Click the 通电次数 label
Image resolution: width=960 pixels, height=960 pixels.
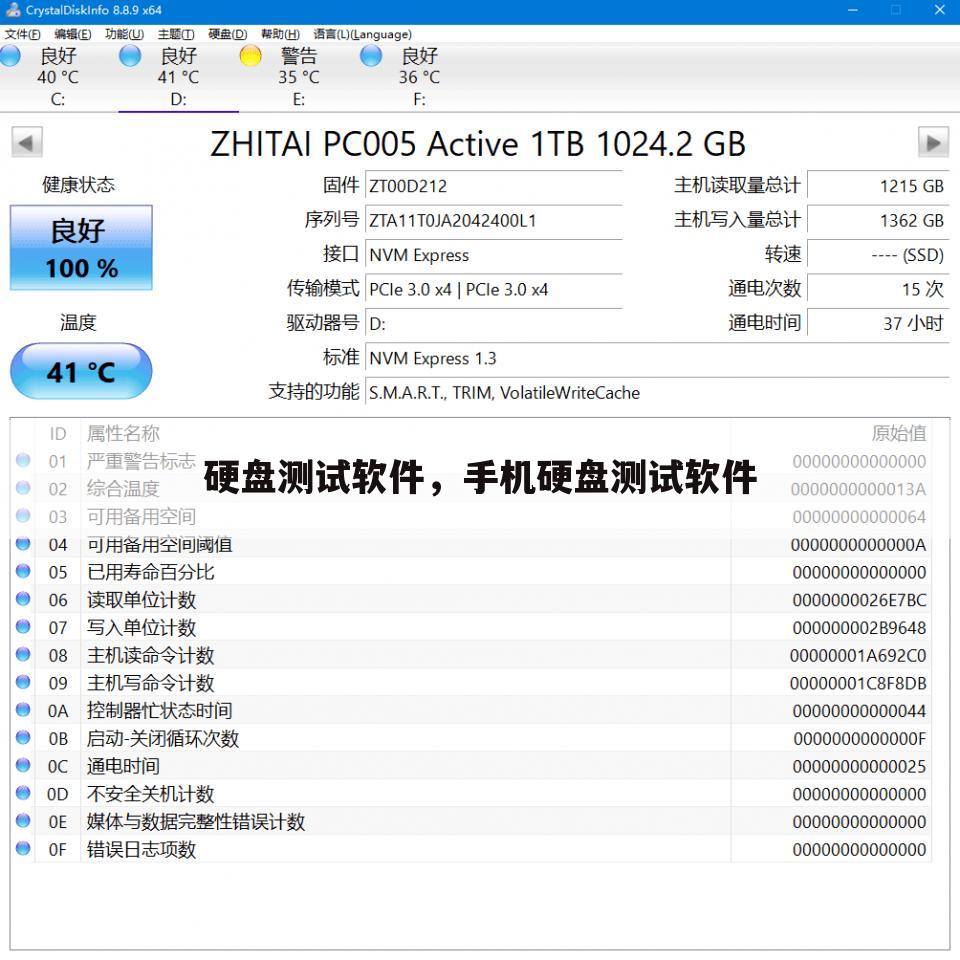click(x=764, y=288)
